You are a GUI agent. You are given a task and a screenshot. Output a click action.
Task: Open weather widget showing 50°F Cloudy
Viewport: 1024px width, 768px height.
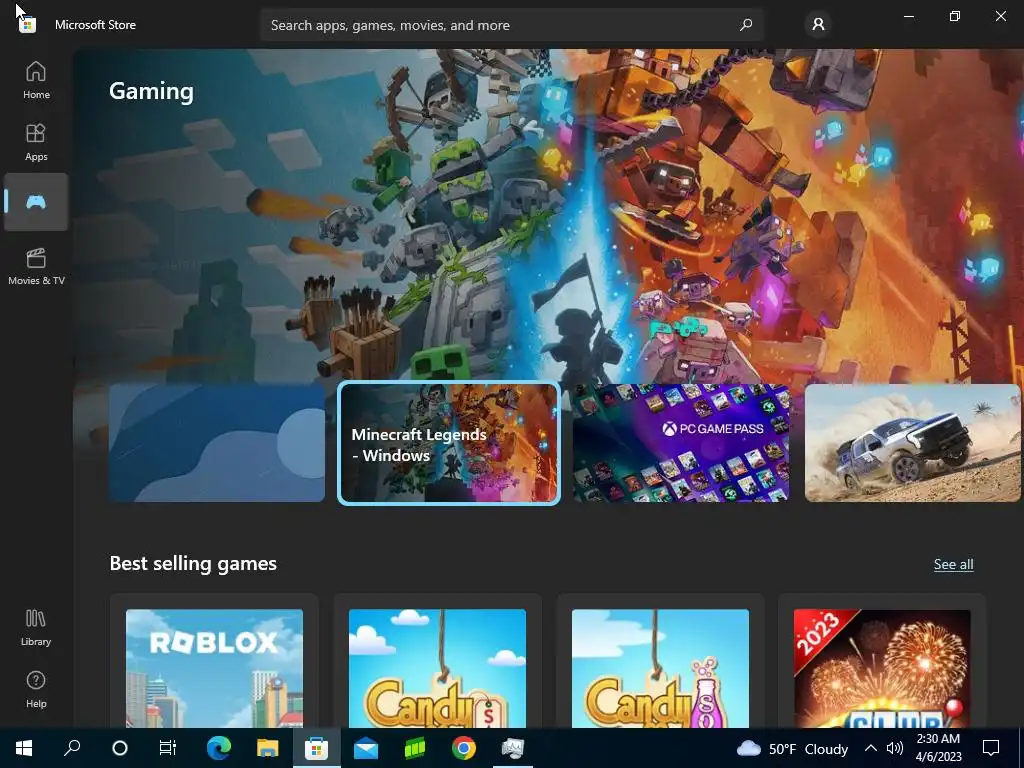(792, 748)
